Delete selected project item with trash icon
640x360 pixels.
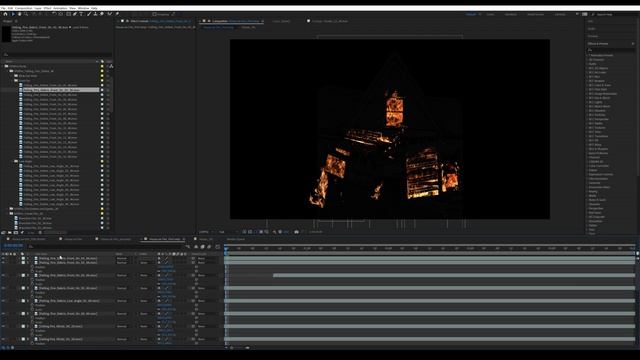click(40, 233)
